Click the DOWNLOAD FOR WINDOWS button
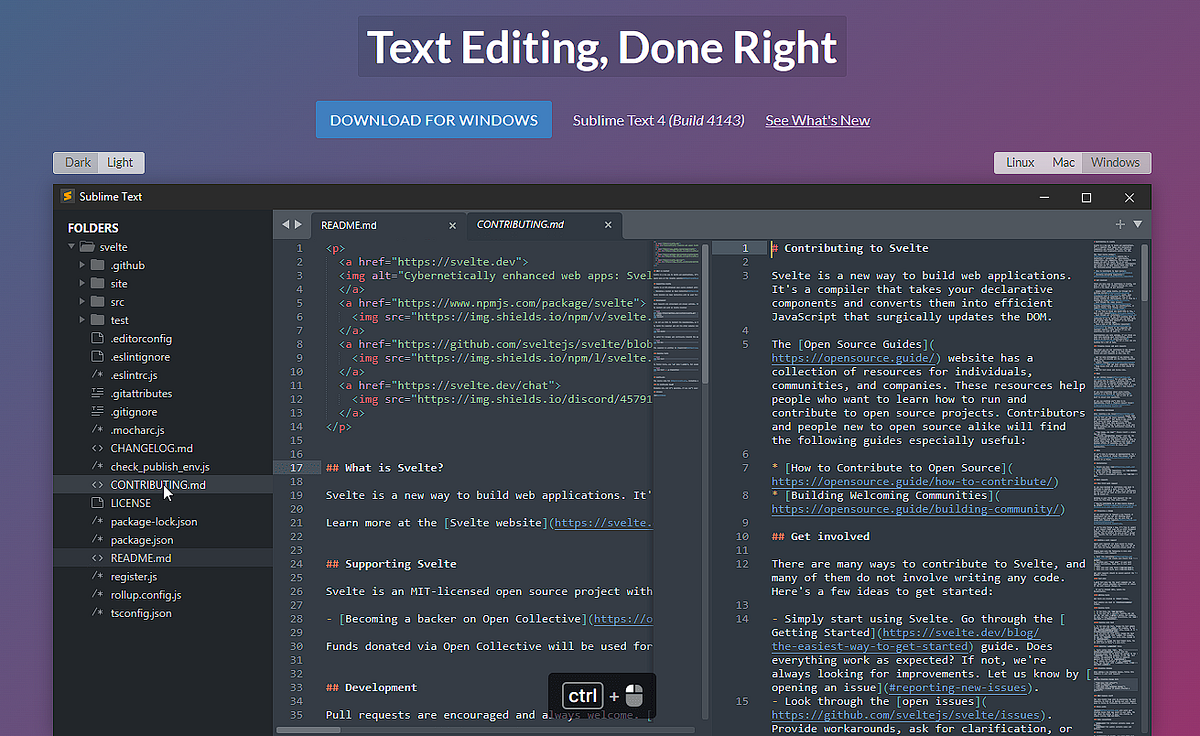1200x736 pixels. pyautogui.click(x=433, y=119)
